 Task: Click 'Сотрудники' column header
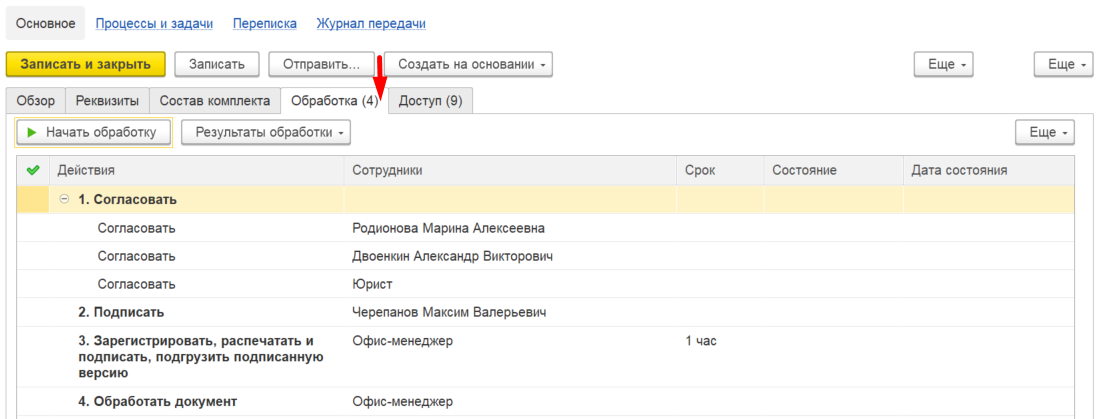[510, 170]
